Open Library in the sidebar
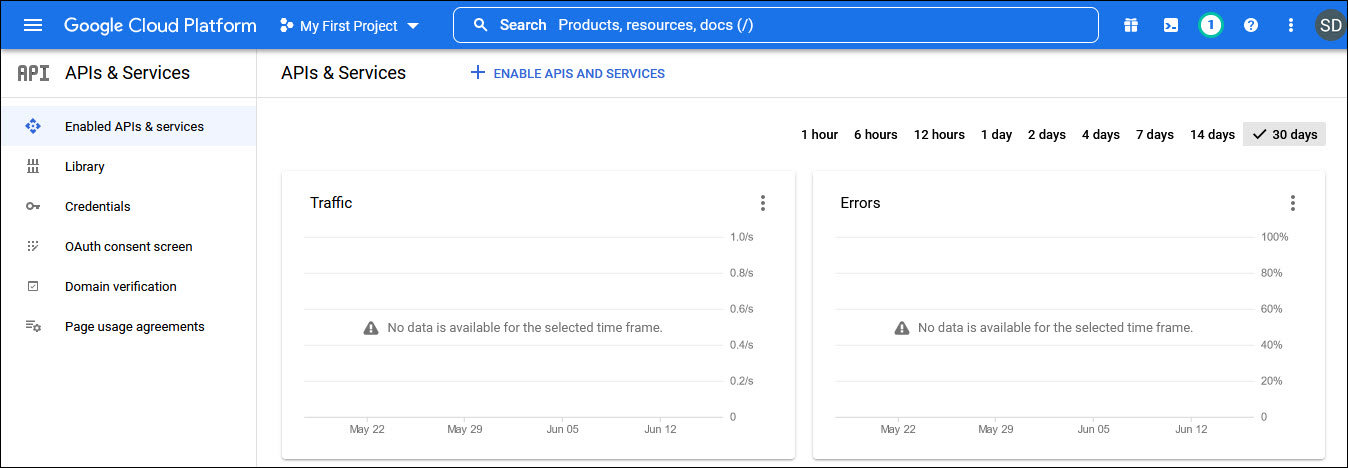This screenshot has width=1348, height=468. 85,166
